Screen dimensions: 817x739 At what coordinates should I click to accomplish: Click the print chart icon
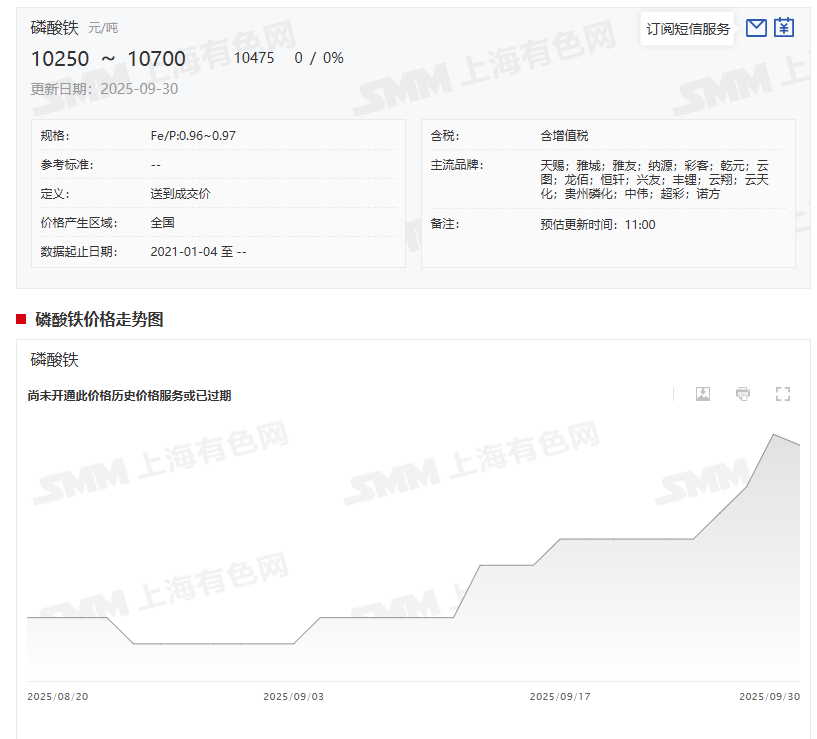pyautogui.click(x=743, y=394)
